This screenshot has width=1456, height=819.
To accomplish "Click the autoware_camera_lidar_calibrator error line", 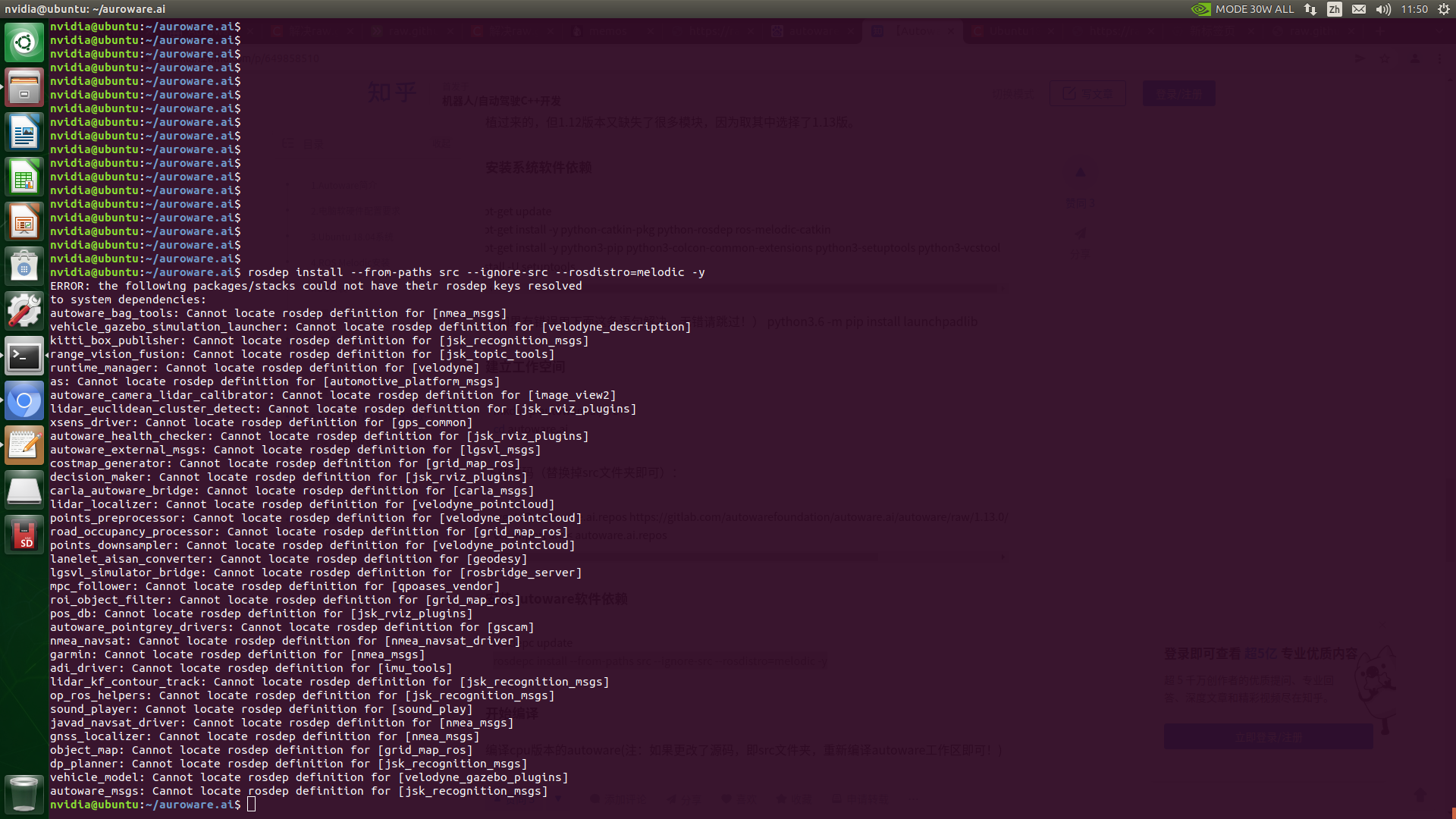I will 333,395.
